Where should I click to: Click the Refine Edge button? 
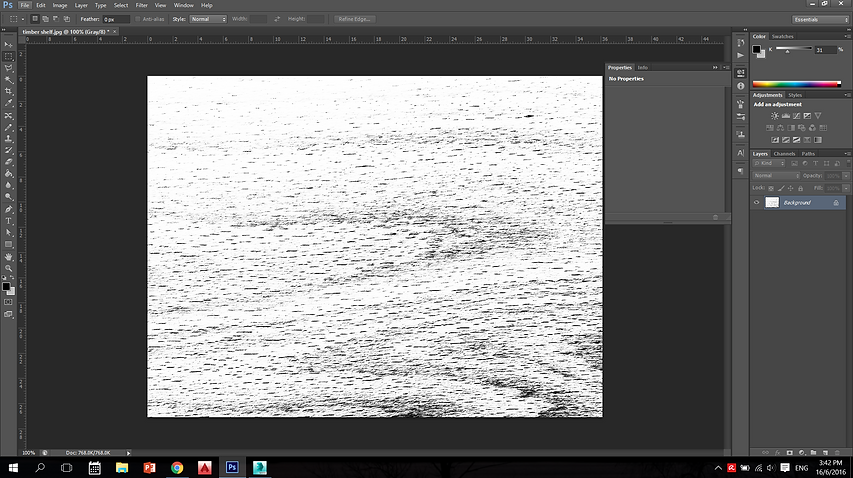tap(354, 19)
